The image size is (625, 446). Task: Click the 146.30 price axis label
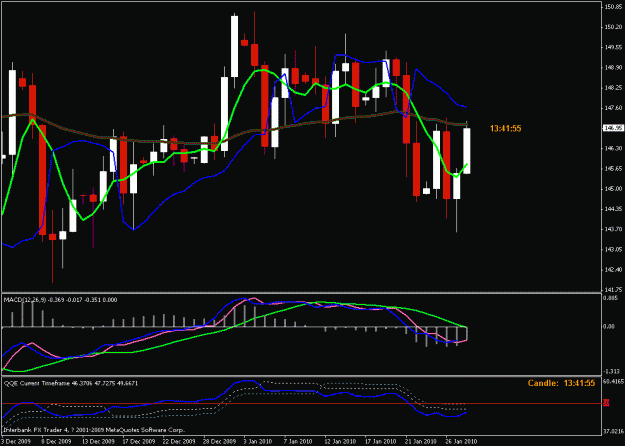point(613,148)
